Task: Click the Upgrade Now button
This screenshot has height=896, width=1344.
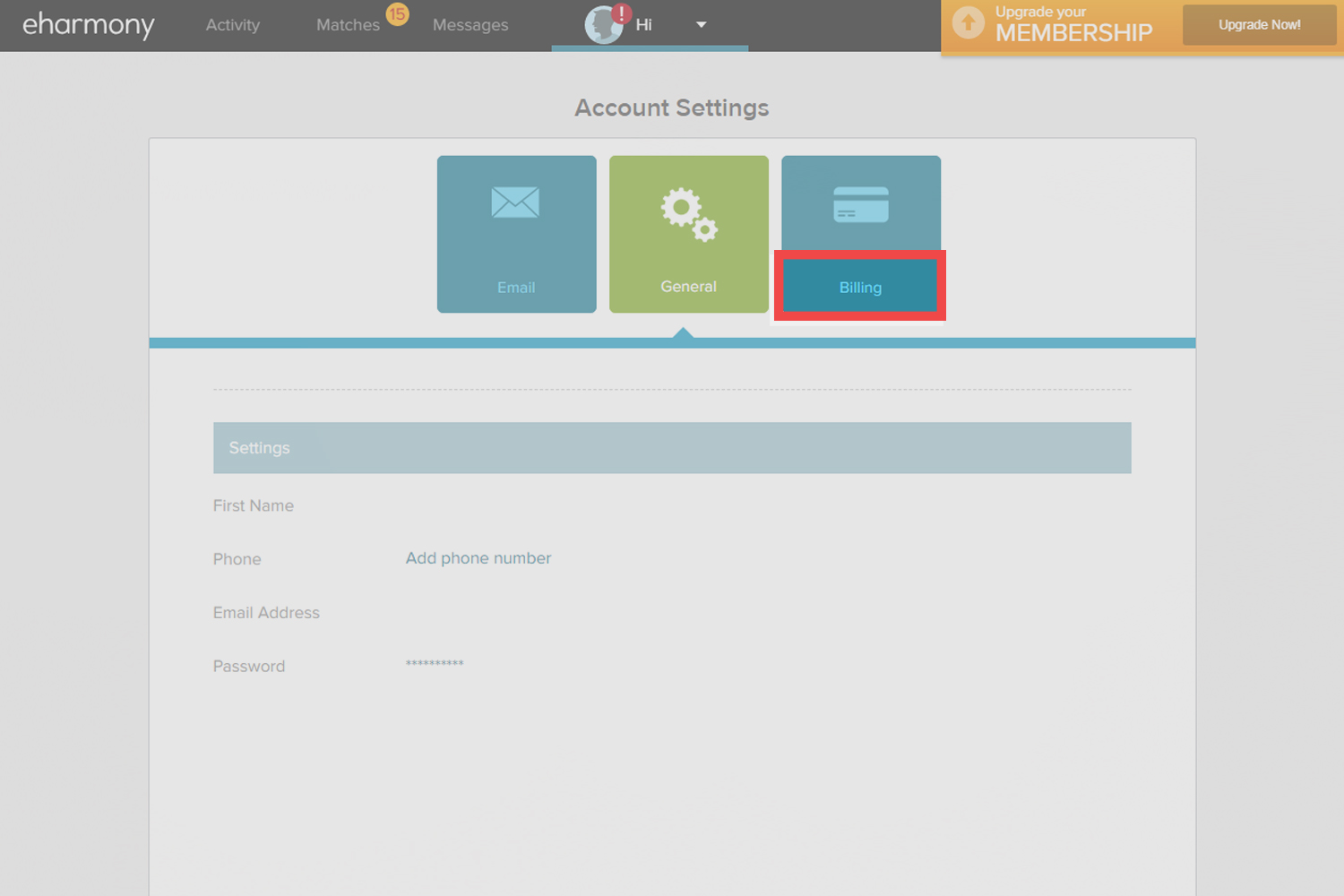Action: pyautogui.click(x=1258, y=24)
